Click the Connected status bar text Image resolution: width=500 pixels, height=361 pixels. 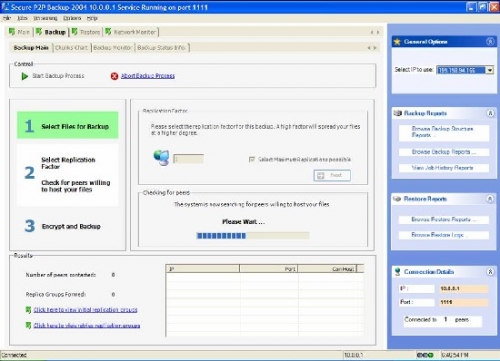pyautogui.click(x=14, y=355)
